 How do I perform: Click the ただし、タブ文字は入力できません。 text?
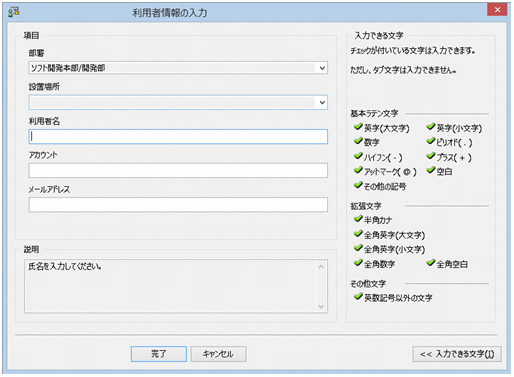(x=403, y=70)
